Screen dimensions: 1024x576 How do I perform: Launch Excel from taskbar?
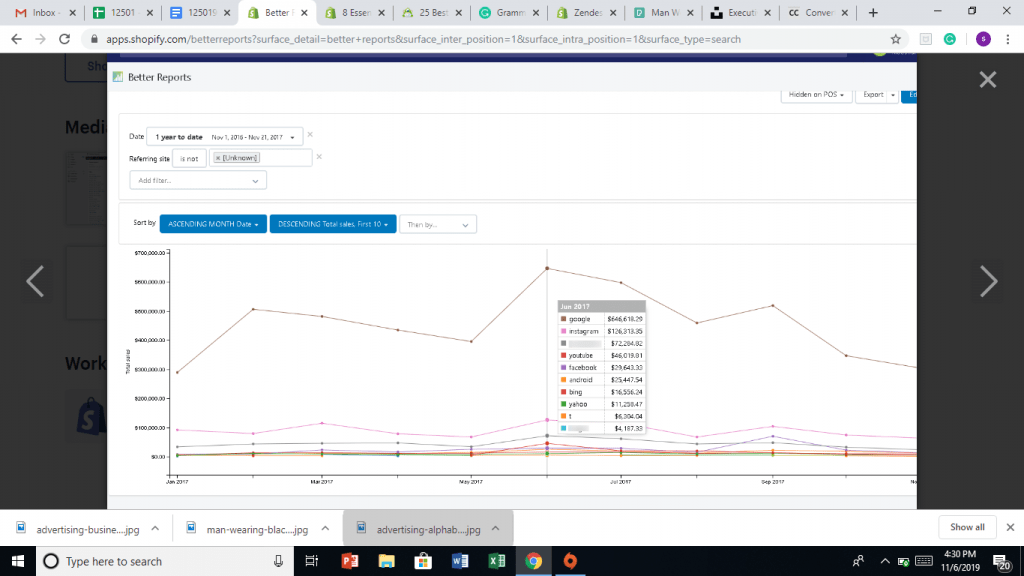click(496, 561)
